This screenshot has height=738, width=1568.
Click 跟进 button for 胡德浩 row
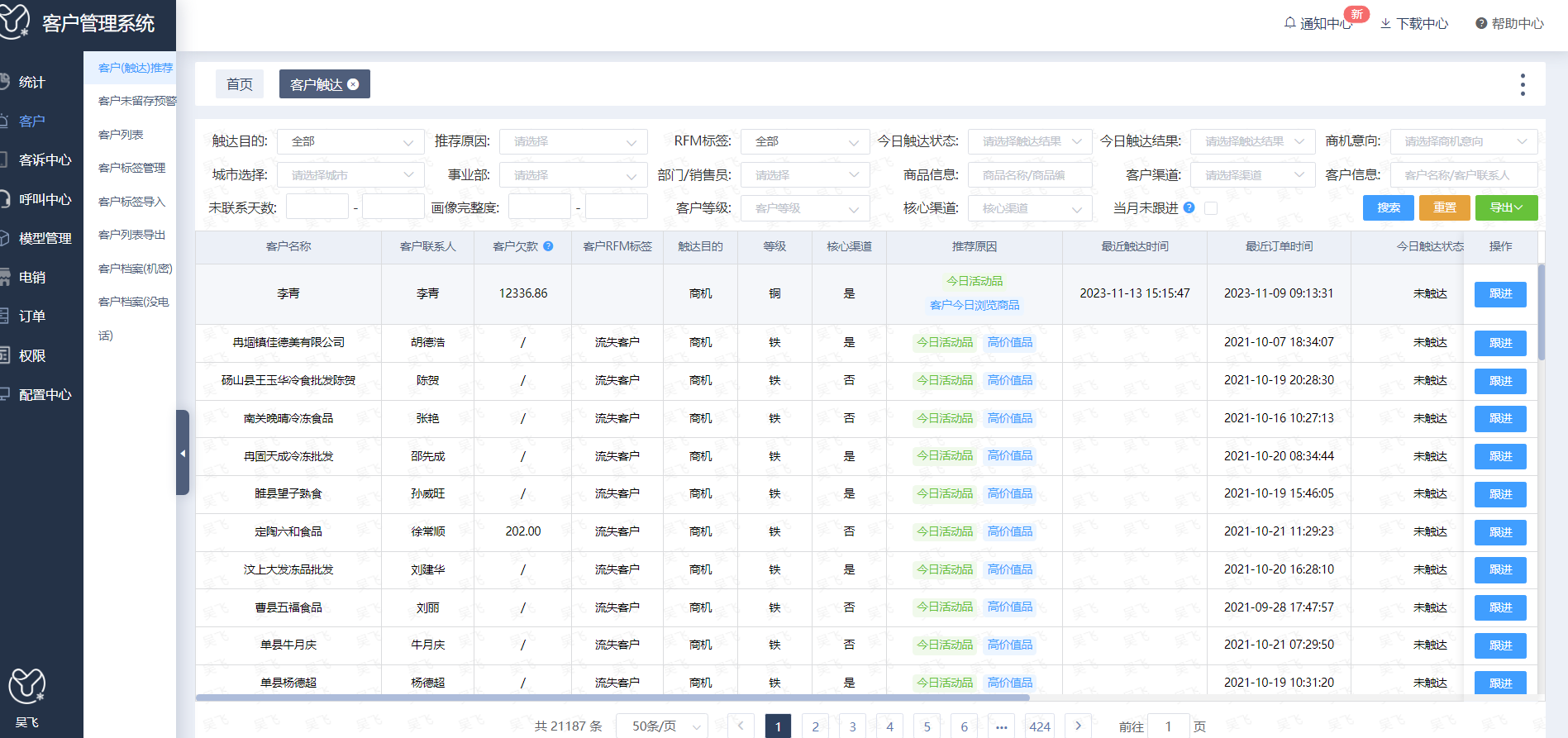[x=1500, y=343]
